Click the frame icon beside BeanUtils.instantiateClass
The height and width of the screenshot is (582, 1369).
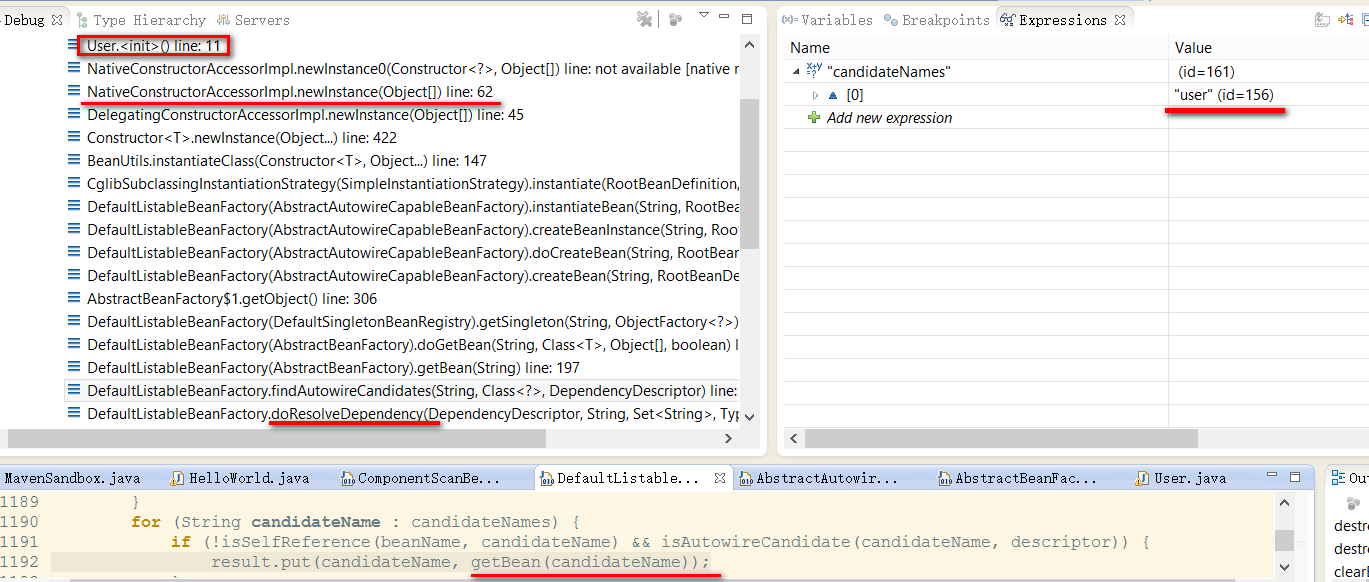[x=74, y=160]
